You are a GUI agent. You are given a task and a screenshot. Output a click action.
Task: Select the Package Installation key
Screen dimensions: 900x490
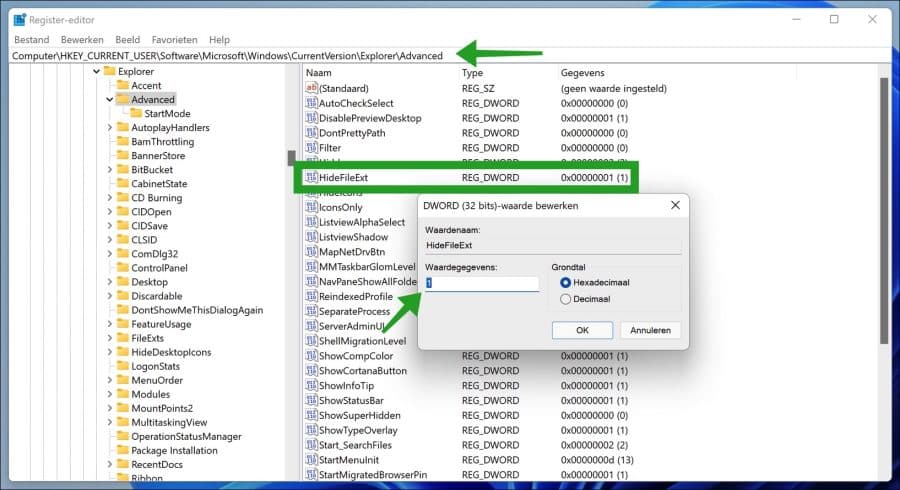[x=174, y=450]
